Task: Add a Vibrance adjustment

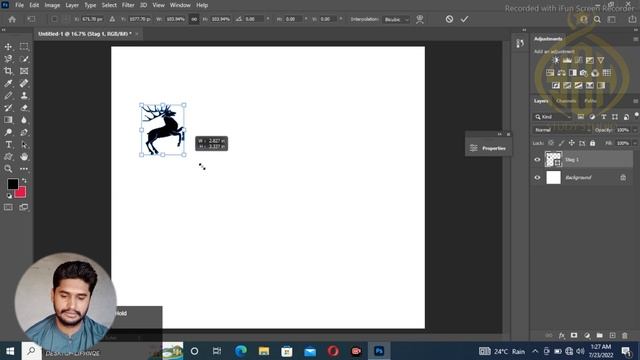Action: pos(601,60)
